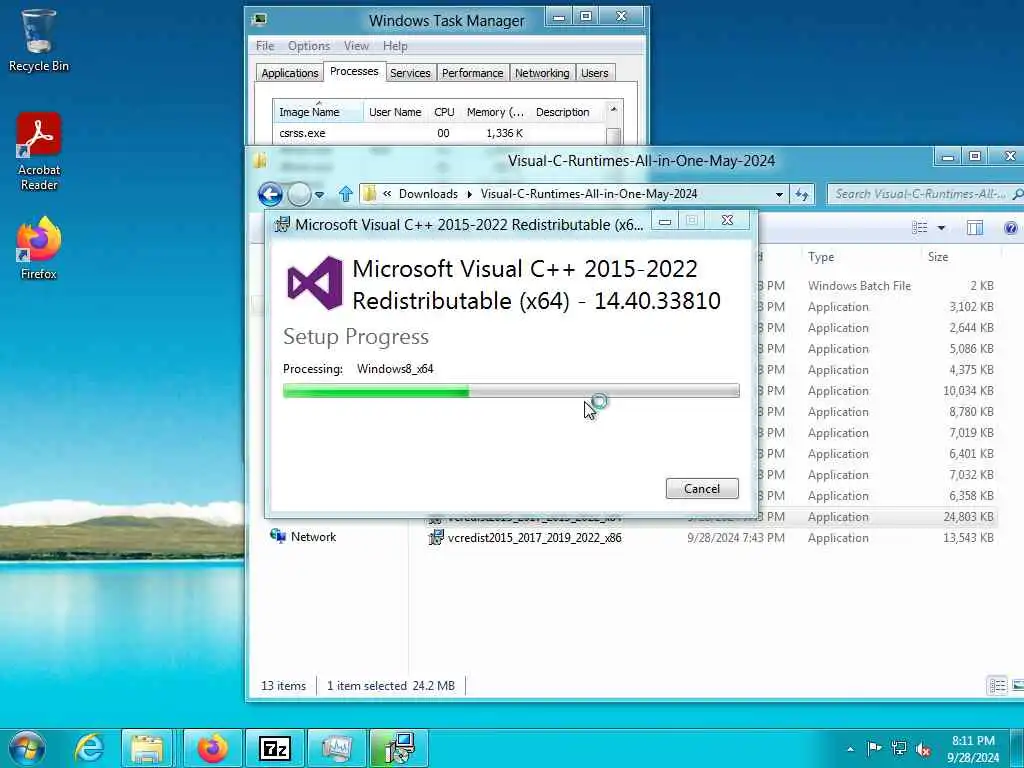The height and width of the screenshot is (768, 1024).
Task: Click the network tray icon
Action: pos(899,748)
